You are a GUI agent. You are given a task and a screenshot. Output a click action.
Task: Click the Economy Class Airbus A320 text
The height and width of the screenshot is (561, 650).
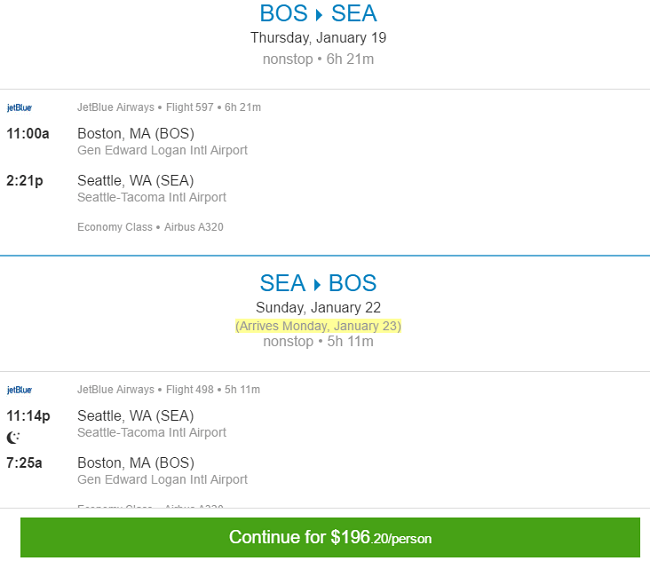(x=150, y=227)
